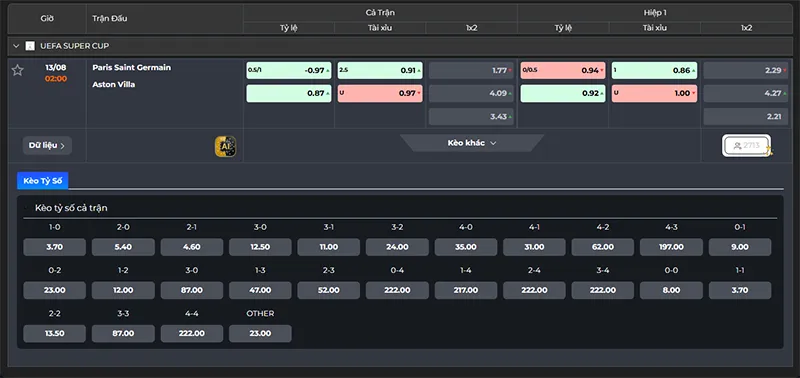Bet correct score 3-1 at 11.00
800x378 pixels.
pos(329,247)
